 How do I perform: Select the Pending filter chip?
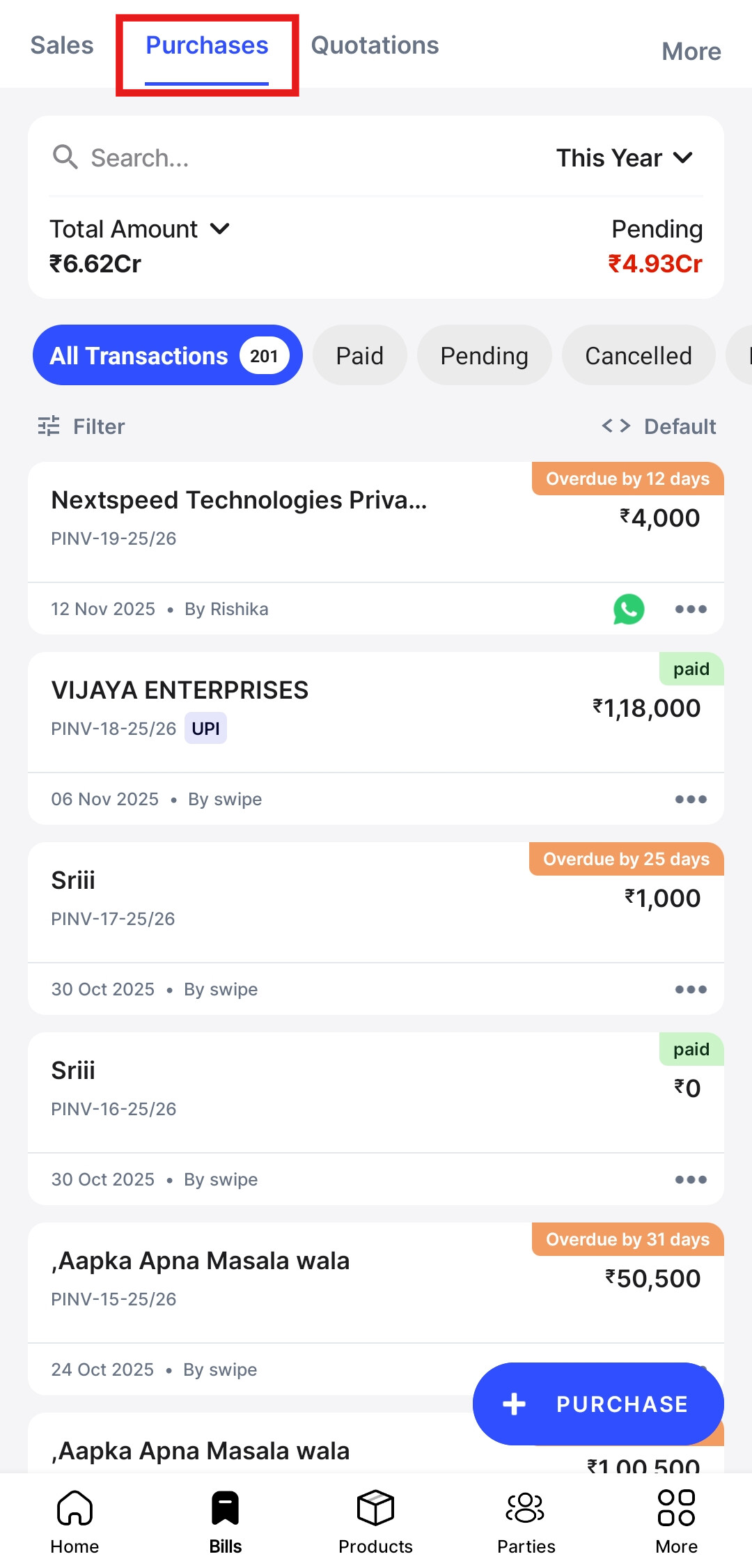[x=484, y=356]
